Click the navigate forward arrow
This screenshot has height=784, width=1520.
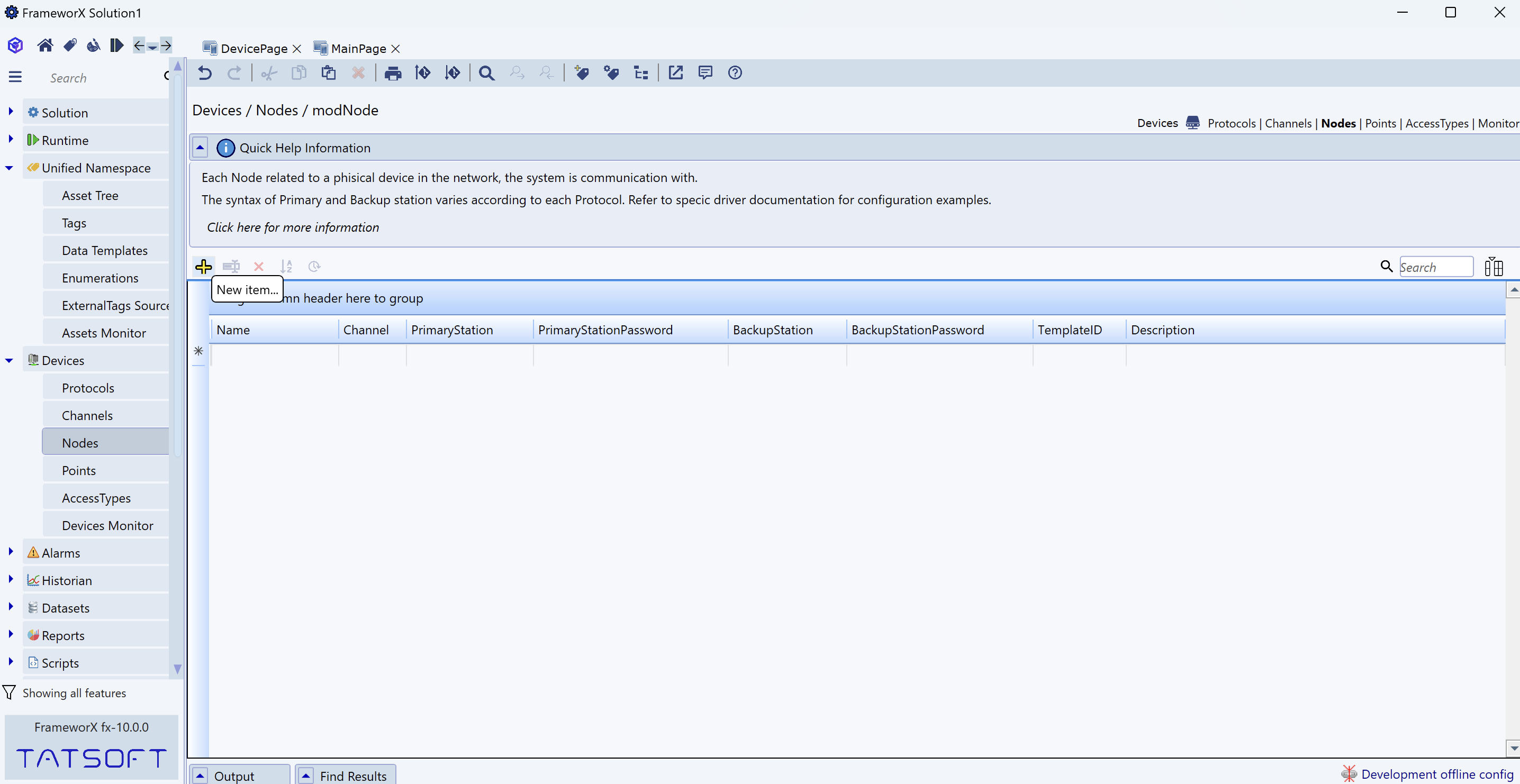point(166,45)
